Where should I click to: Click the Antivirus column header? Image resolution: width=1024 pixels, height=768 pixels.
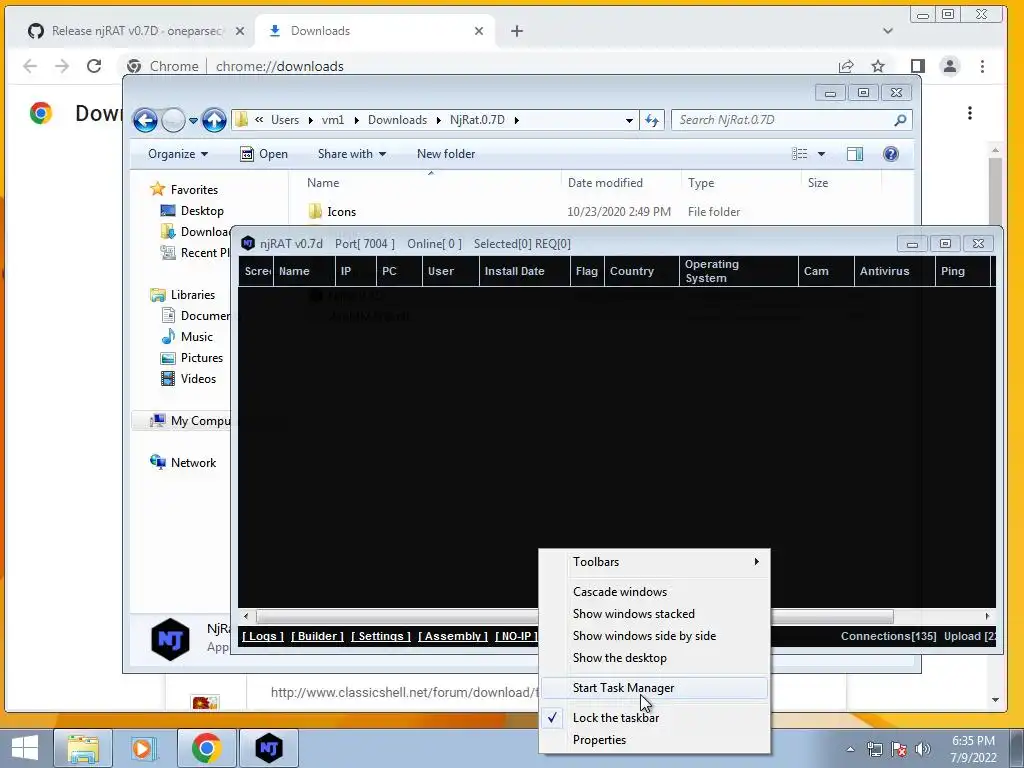(894, 271)
